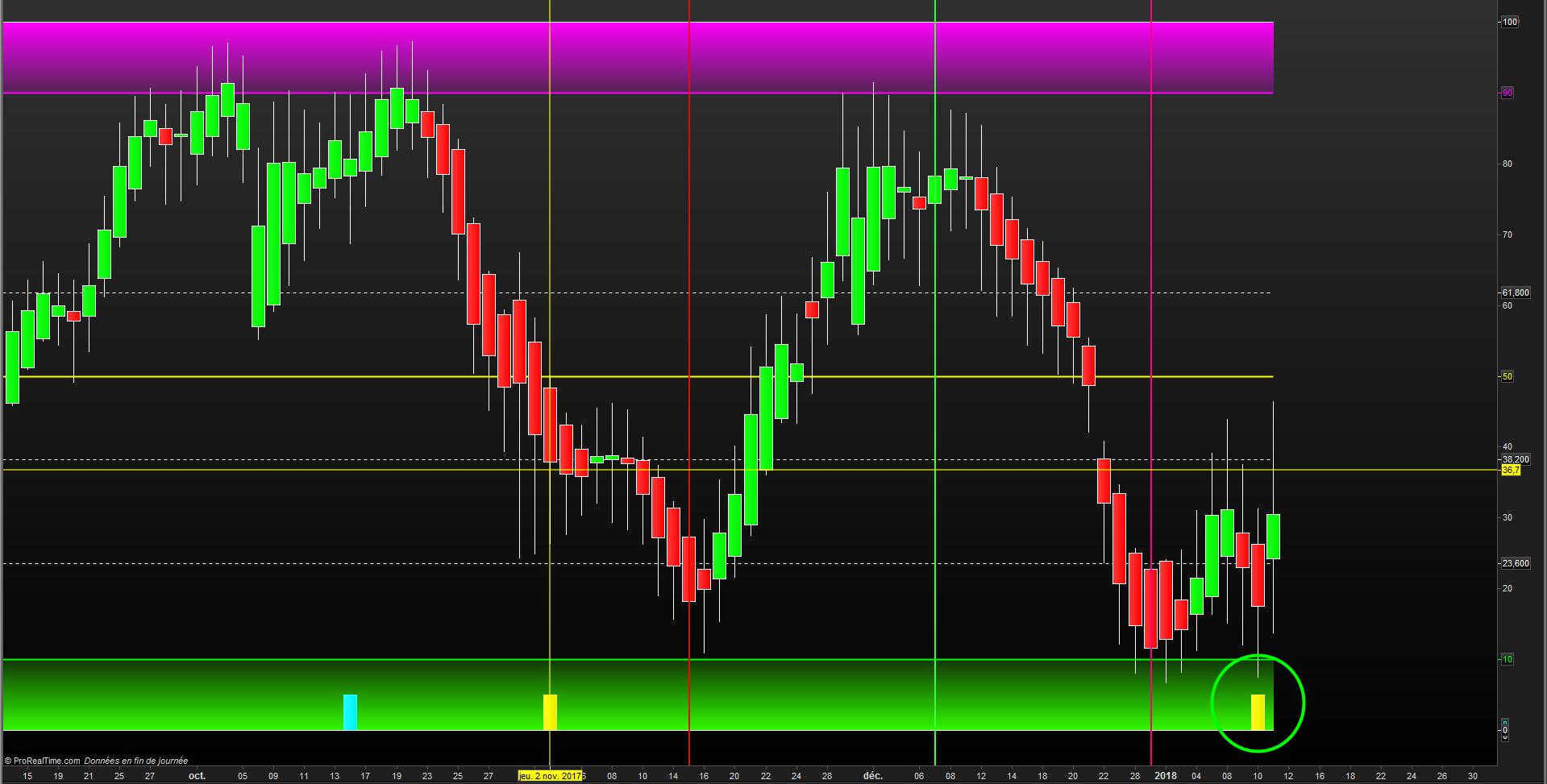Screen dimensions: 1547x784
Task: Select the yellow marker bar near January 10
Action: click(x=1258, y=712)
